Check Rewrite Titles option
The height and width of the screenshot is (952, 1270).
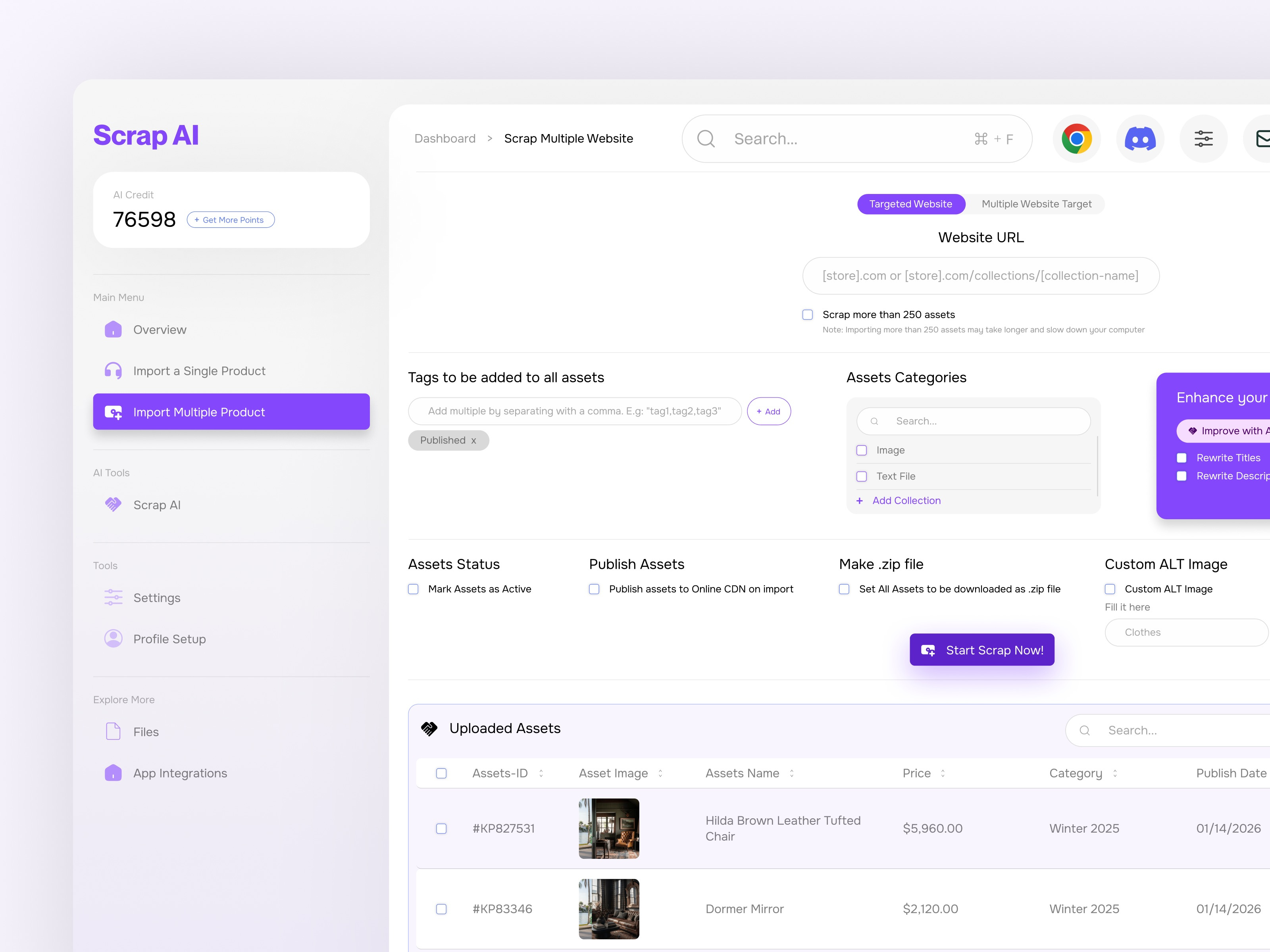(1181, 458)
